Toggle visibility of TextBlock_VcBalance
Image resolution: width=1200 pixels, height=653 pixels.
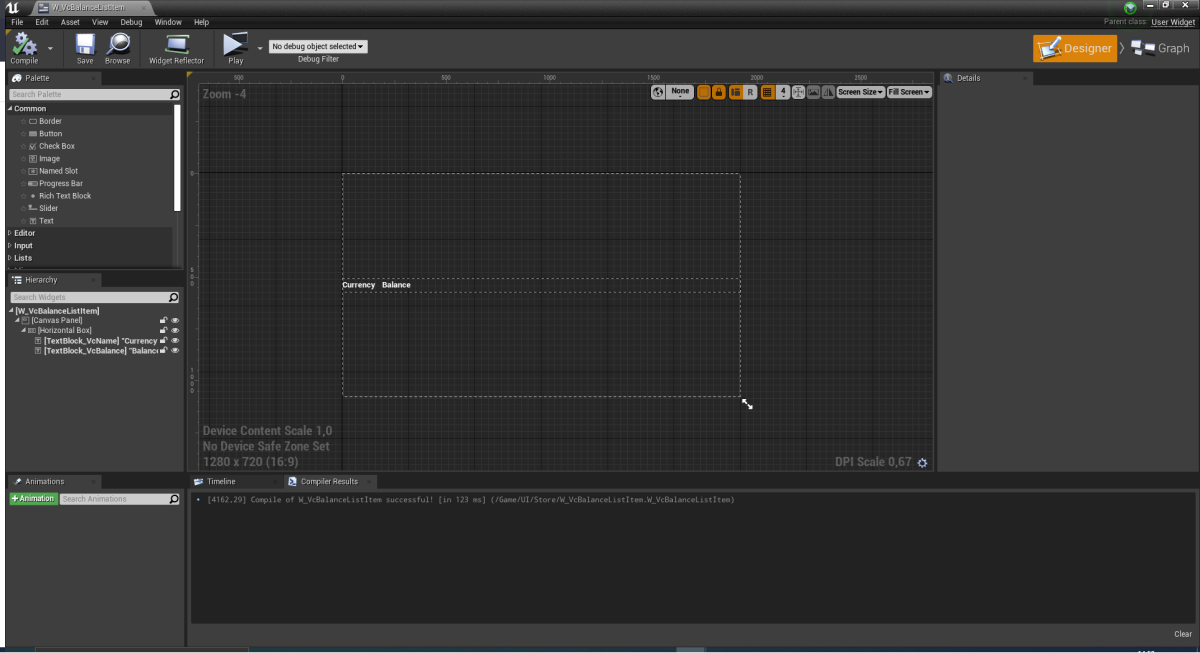point(175,351)
